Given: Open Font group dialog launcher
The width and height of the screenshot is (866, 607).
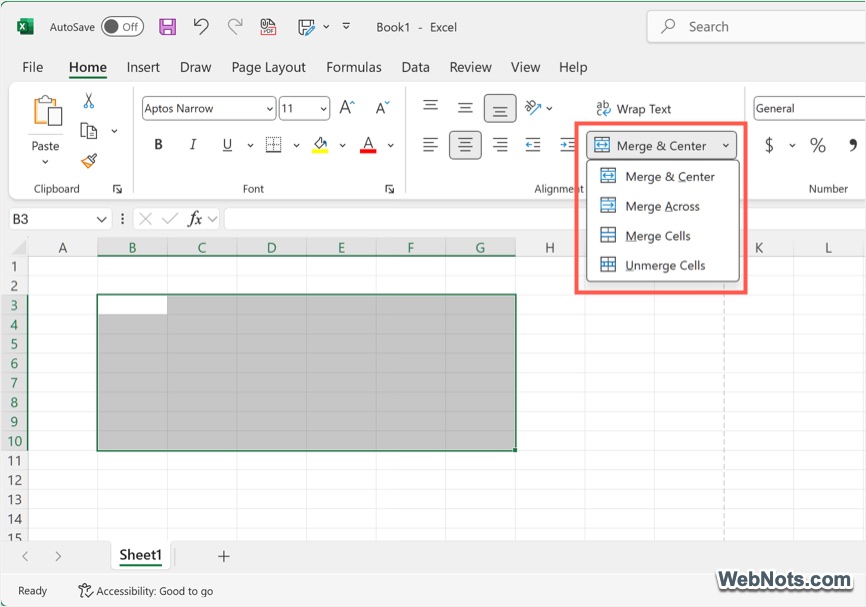Looking at the screenshot, I should 389,189.
